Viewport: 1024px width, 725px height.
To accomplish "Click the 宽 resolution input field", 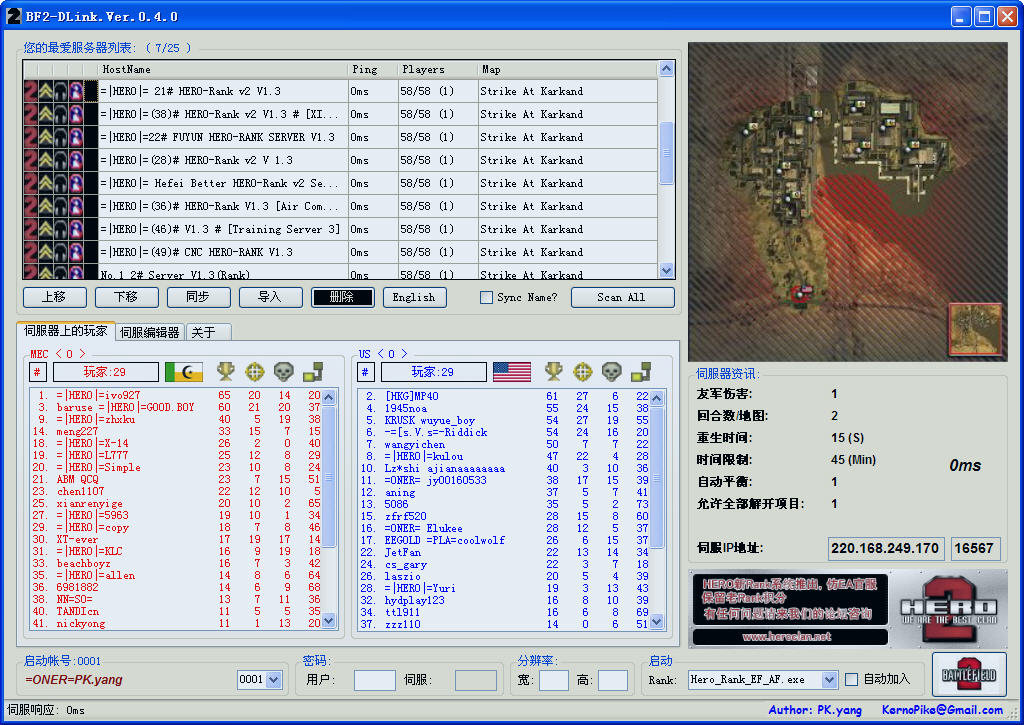I will point(554,680).
